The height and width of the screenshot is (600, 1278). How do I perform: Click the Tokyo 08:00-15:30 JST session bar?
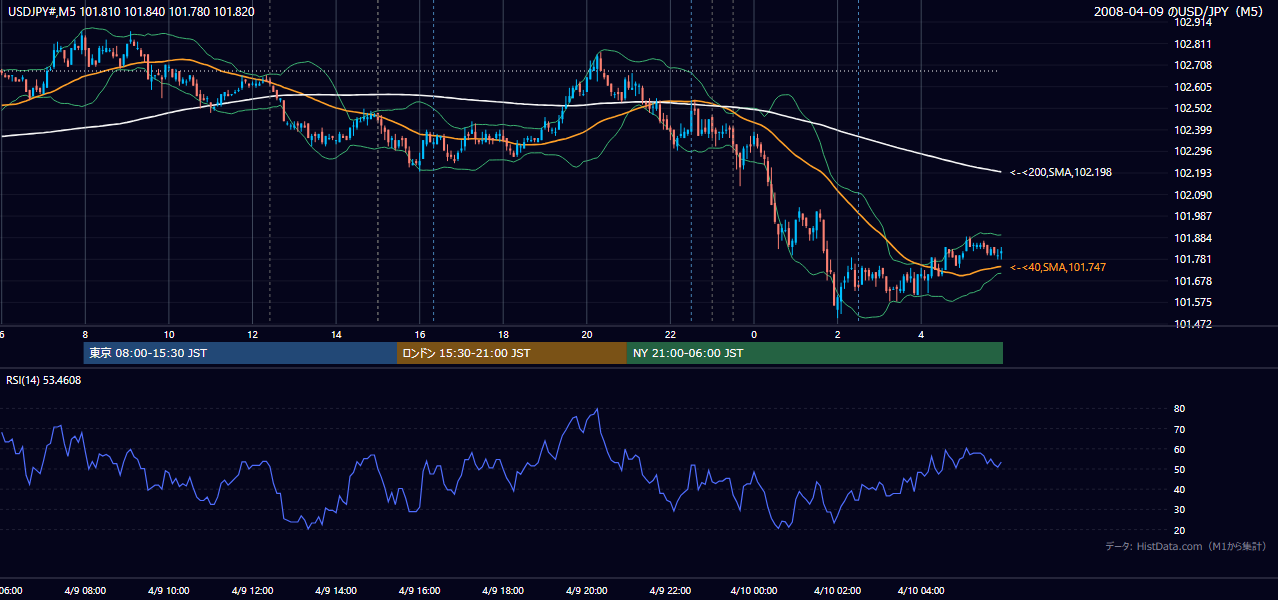point(240,353)
